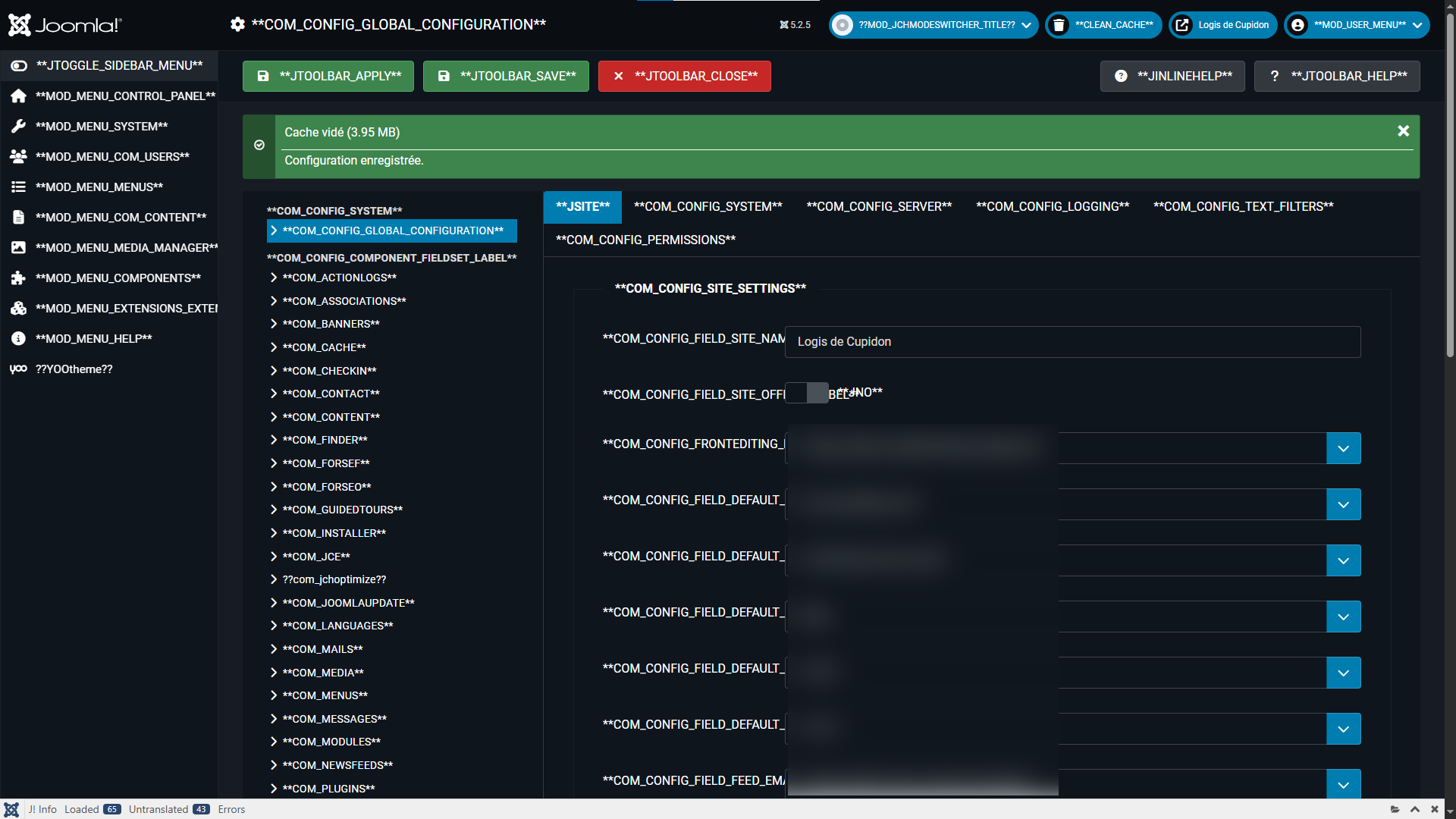Switch to the COM_CONFIG_SERVER tab

point(879,207)
